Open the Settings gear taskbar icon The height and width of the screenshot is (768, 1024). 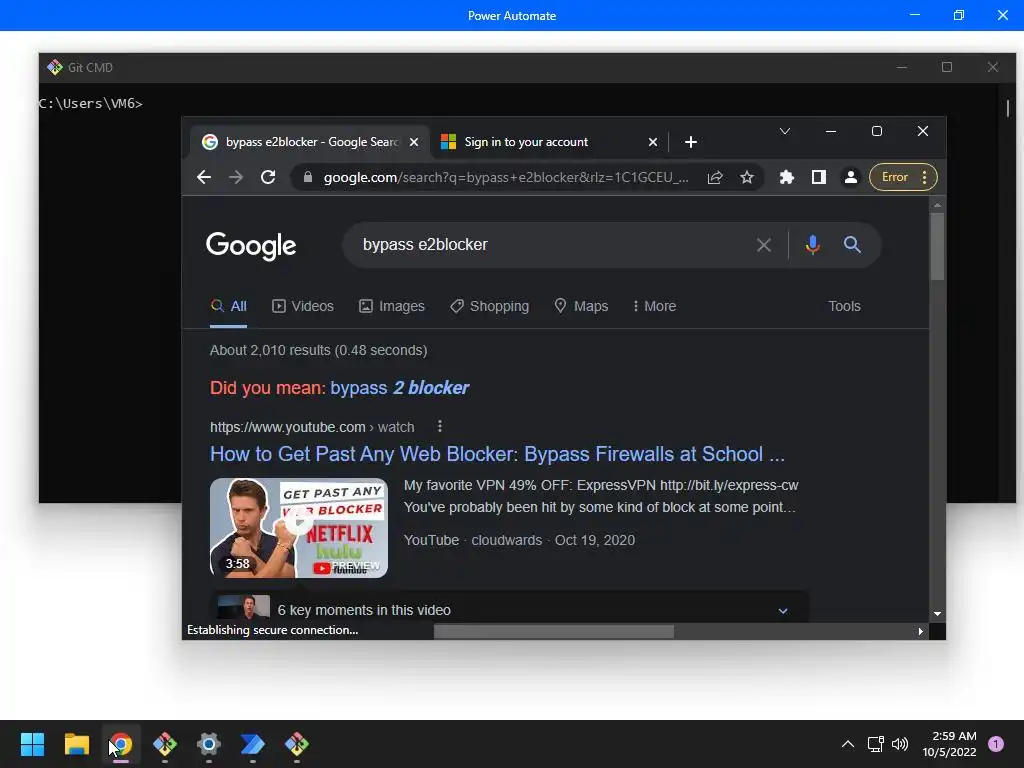pyautogui.click(x=209, y=744)
